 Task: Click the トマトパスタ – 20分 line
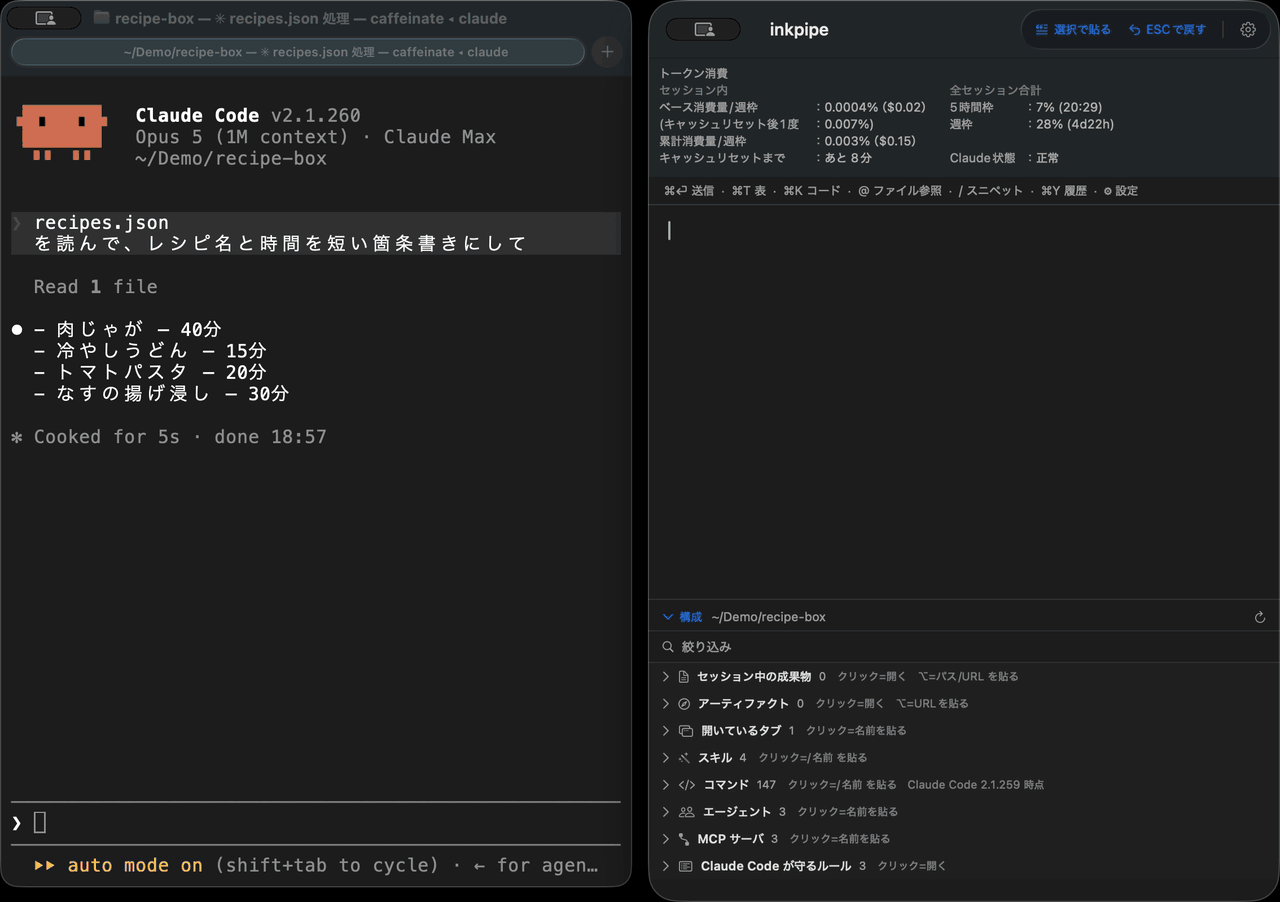pyautogui.click(x=150, y=373)
